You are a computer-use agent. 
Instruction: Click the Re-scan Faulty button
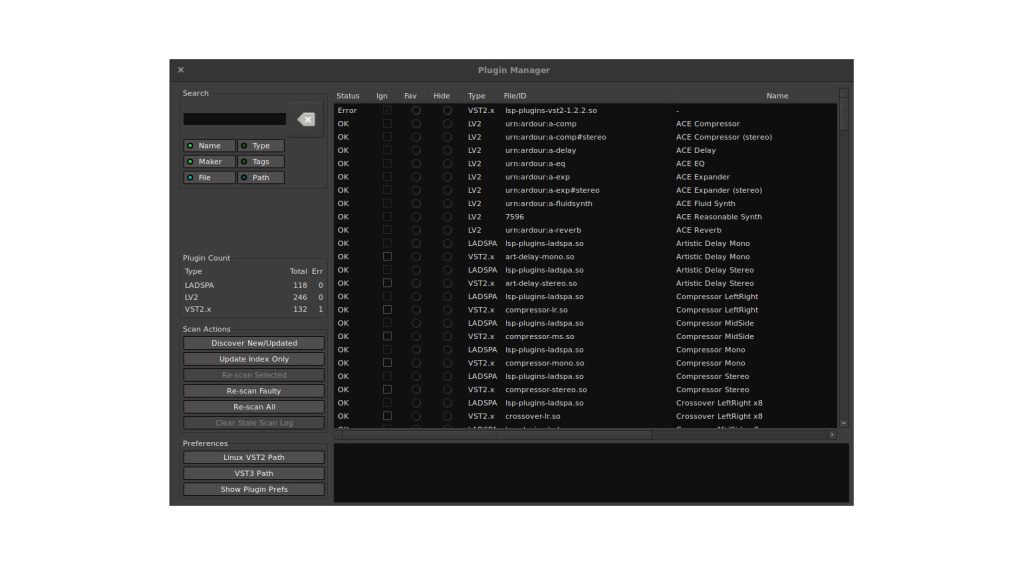[254, 391]
